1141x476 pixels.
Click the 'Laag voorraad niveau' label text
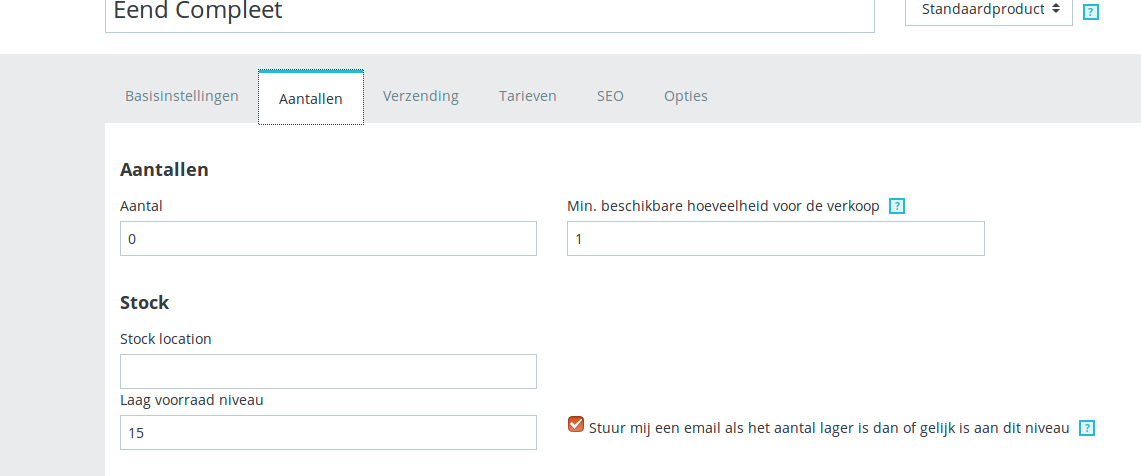tap(191, 400)
